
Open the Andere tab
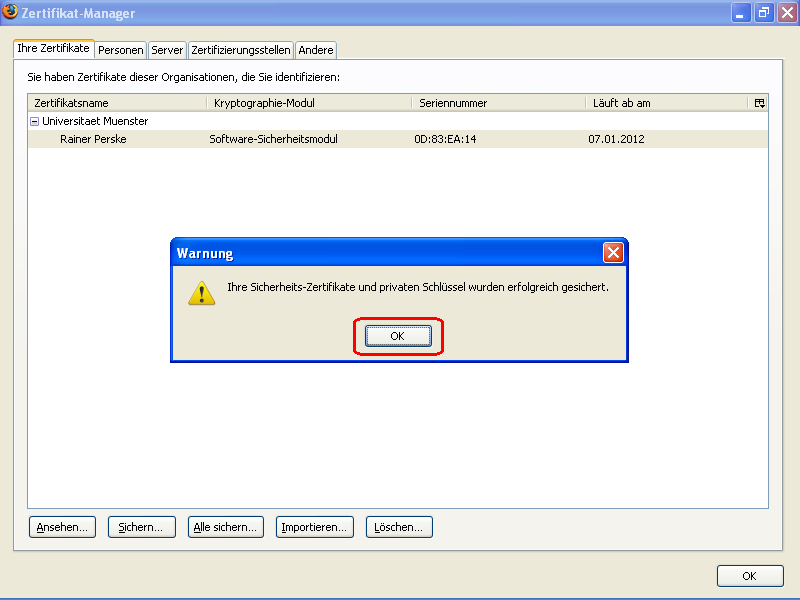315,49
